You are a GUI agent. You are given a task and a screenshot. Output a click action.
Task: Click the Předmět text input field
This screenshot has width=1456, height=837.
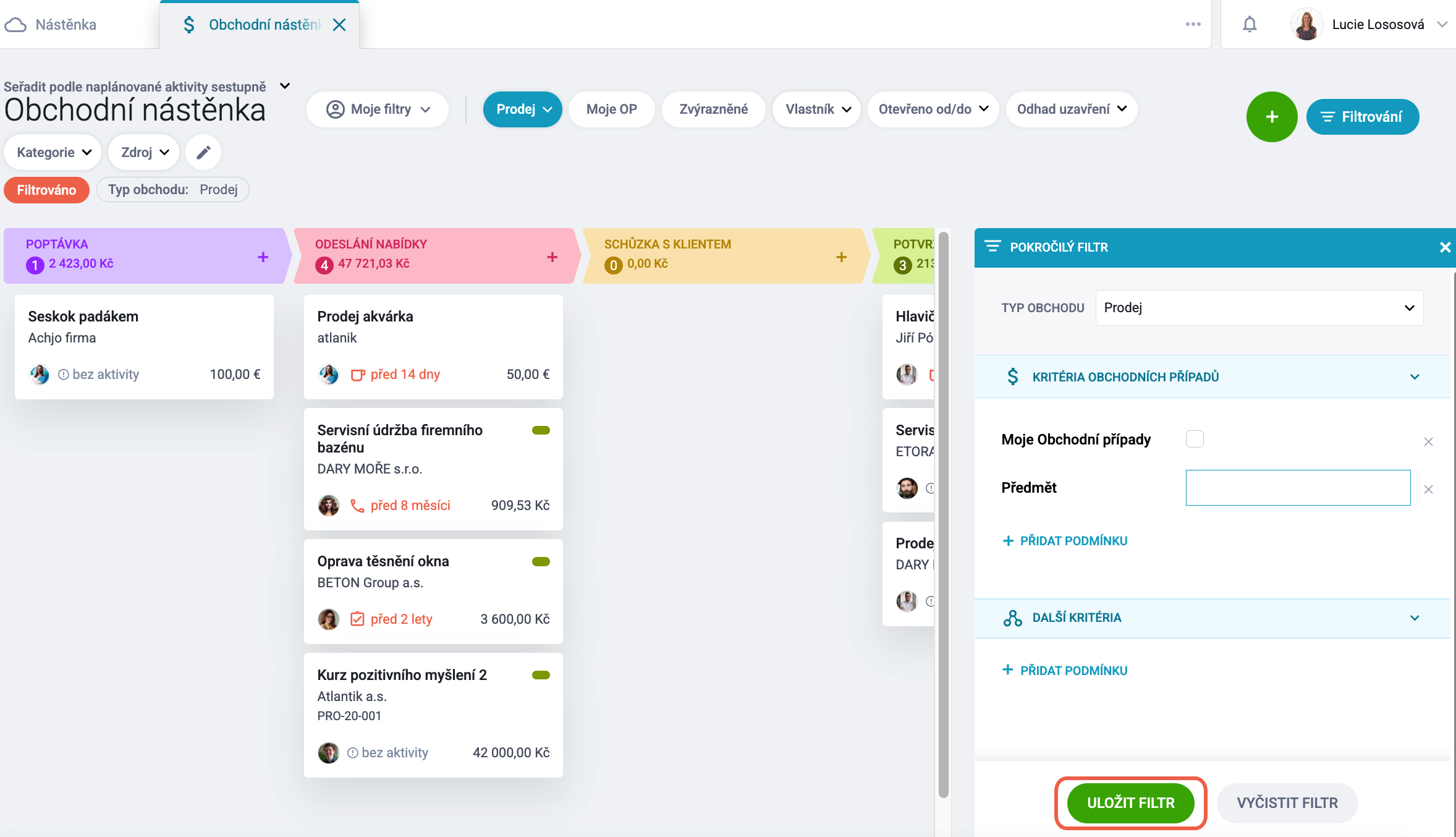tap(1298, 488)
